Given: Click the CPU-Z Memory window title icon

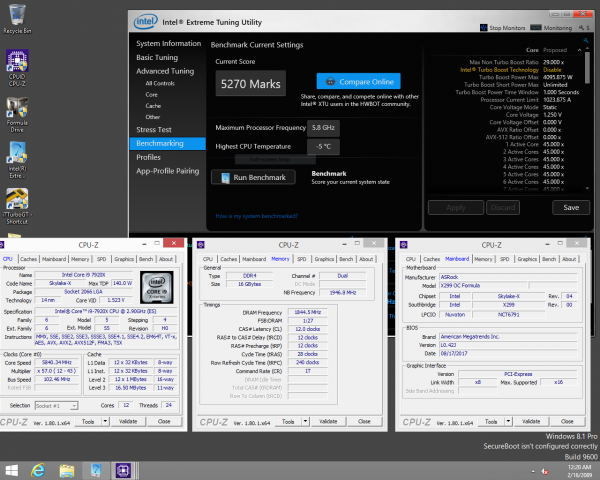Looking at the screenshot, I should [x=201, y=245].
